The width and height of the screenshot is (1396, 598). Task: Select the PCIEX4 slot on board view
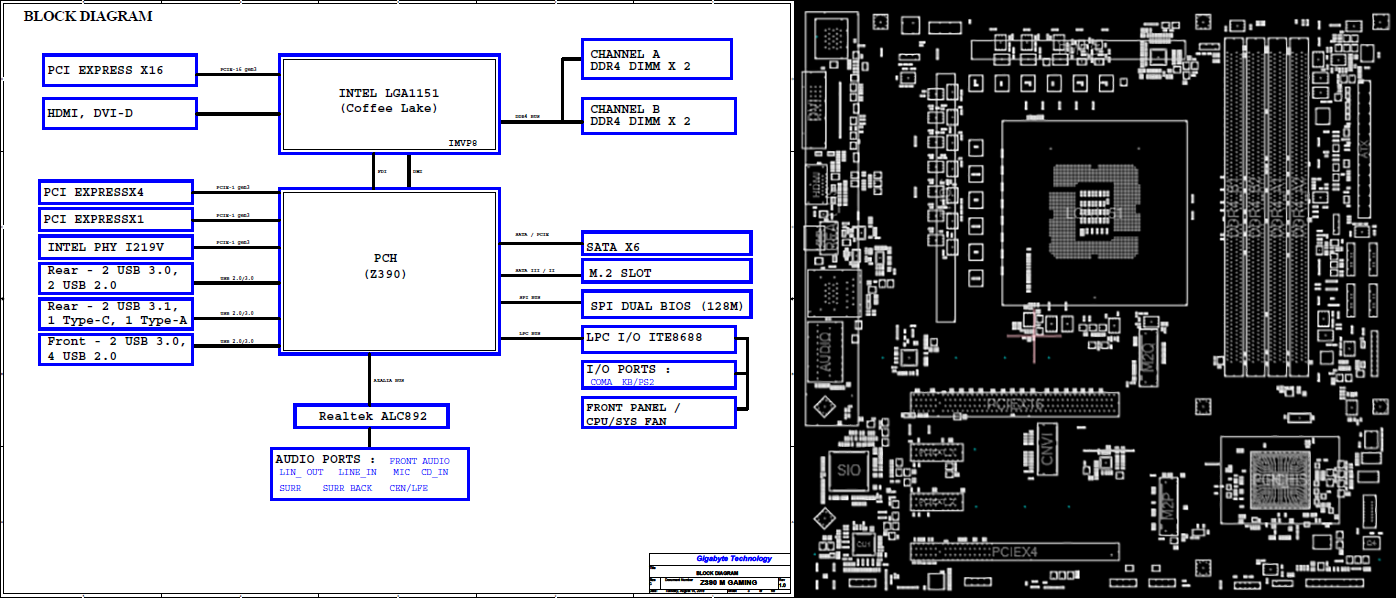[x=1014, y=551]
